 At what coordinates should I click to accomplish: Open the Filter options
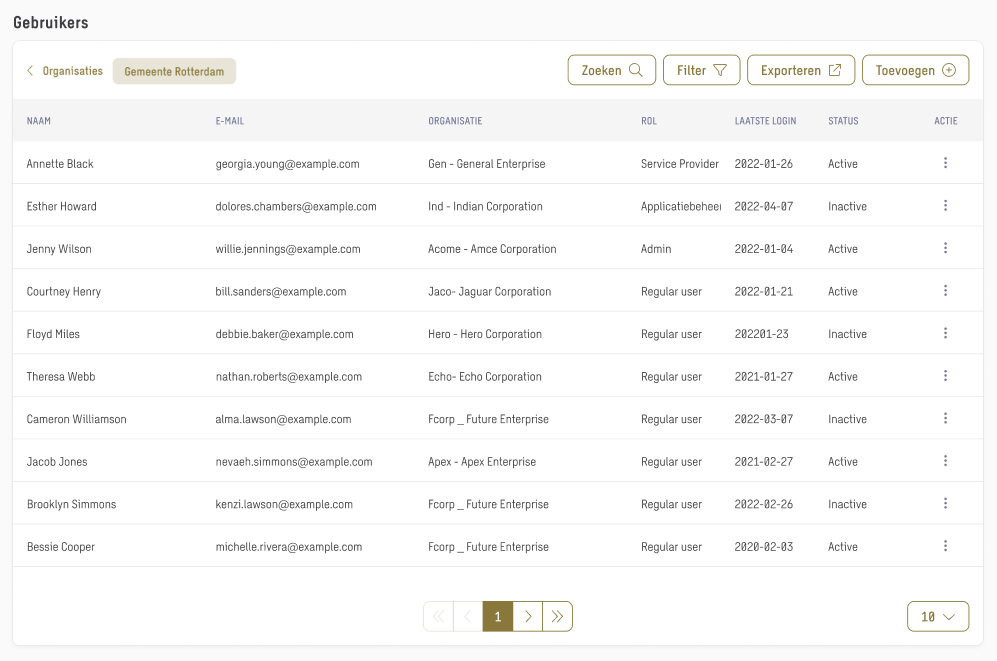[701, 70]
